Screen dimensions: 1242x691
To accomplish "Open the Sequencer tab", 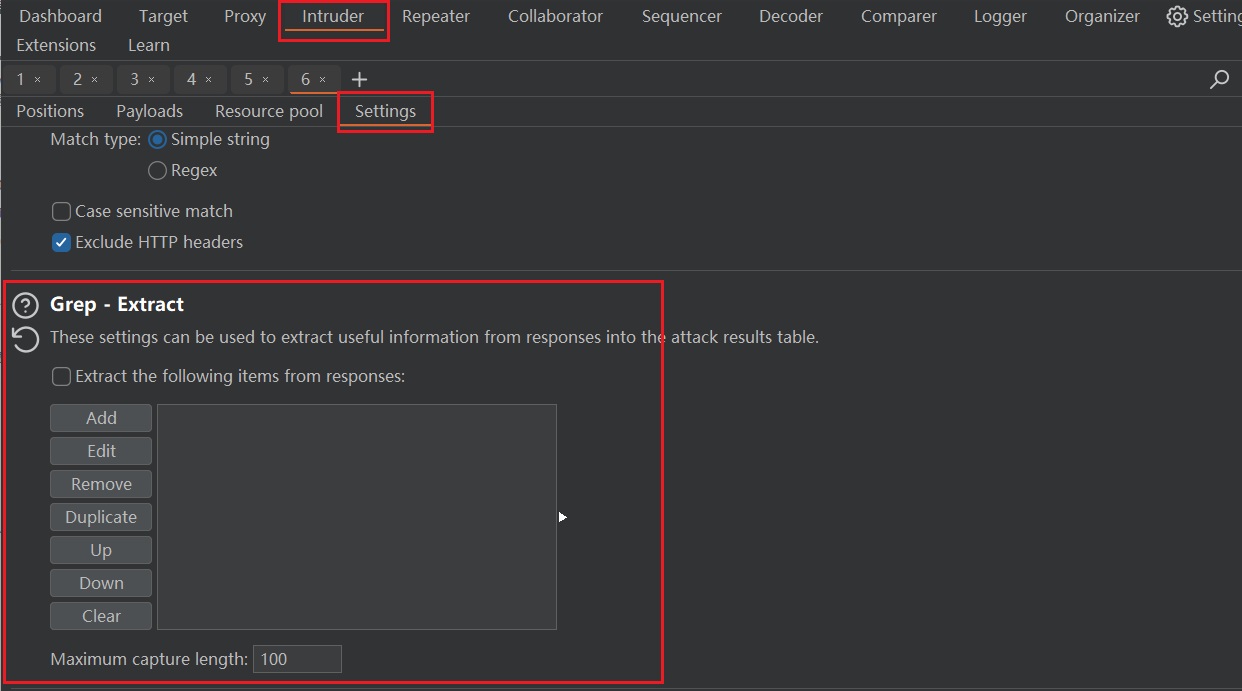I will [x=682, y=16].
